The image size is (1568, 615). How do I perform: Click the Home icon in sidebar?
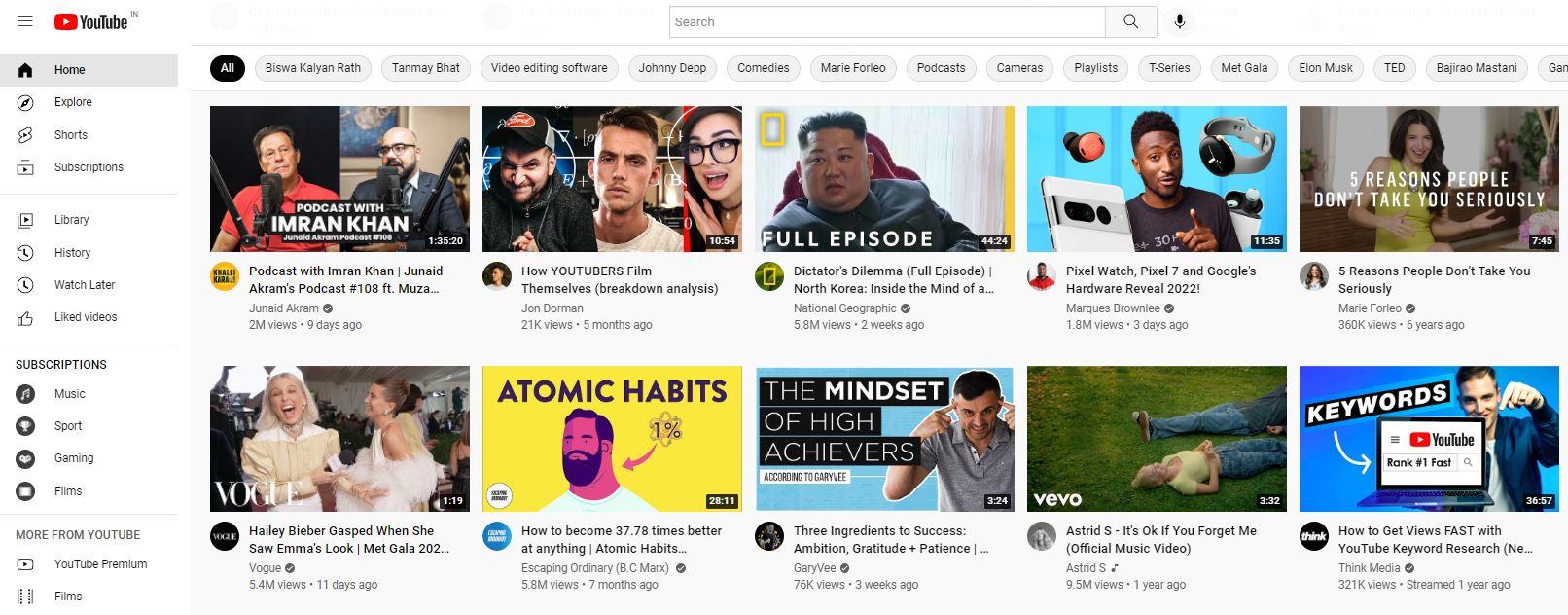[x=25, y=70]
